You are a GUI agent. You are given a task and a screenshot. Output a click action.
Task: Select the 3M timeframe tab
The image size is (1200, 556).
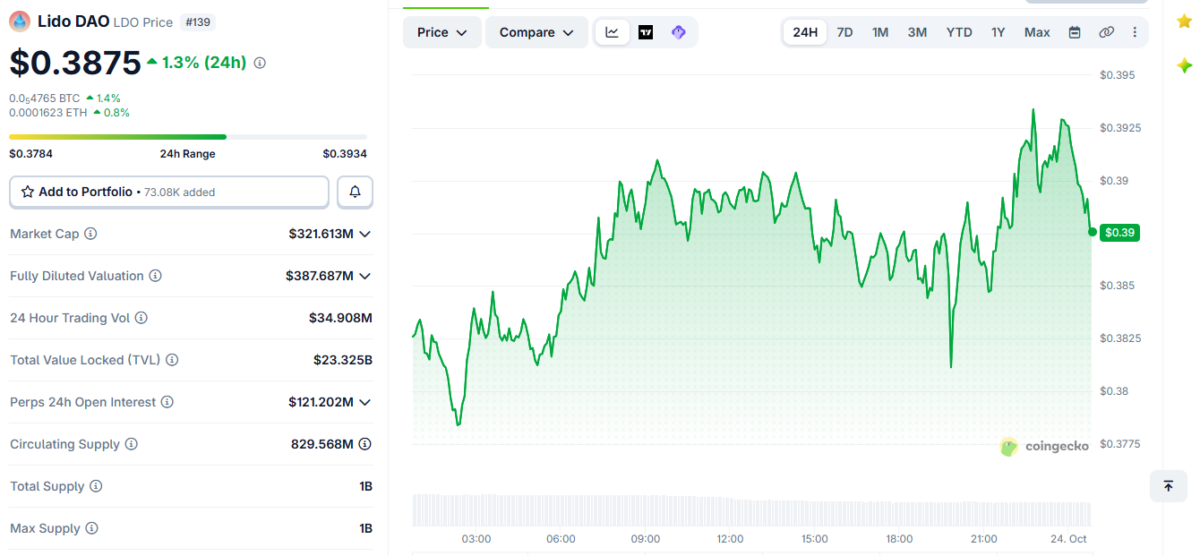pos(917,32)
